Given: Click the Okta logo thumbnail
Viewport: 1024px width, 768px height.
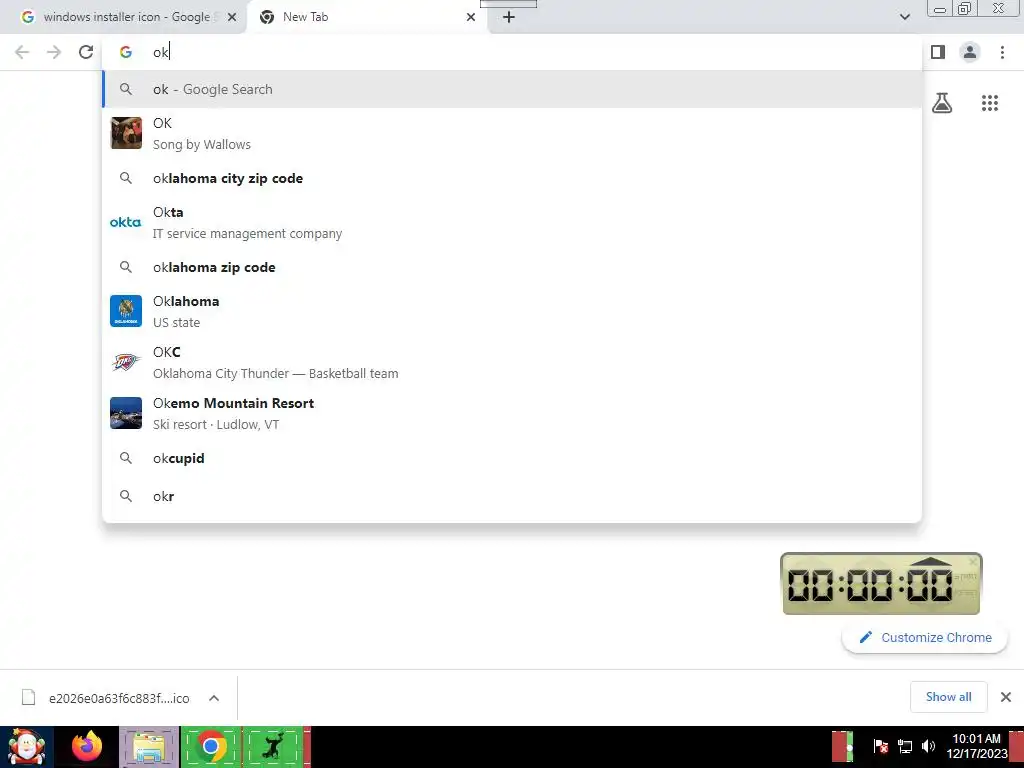Looking at the screenshot, I should (125, 223).
